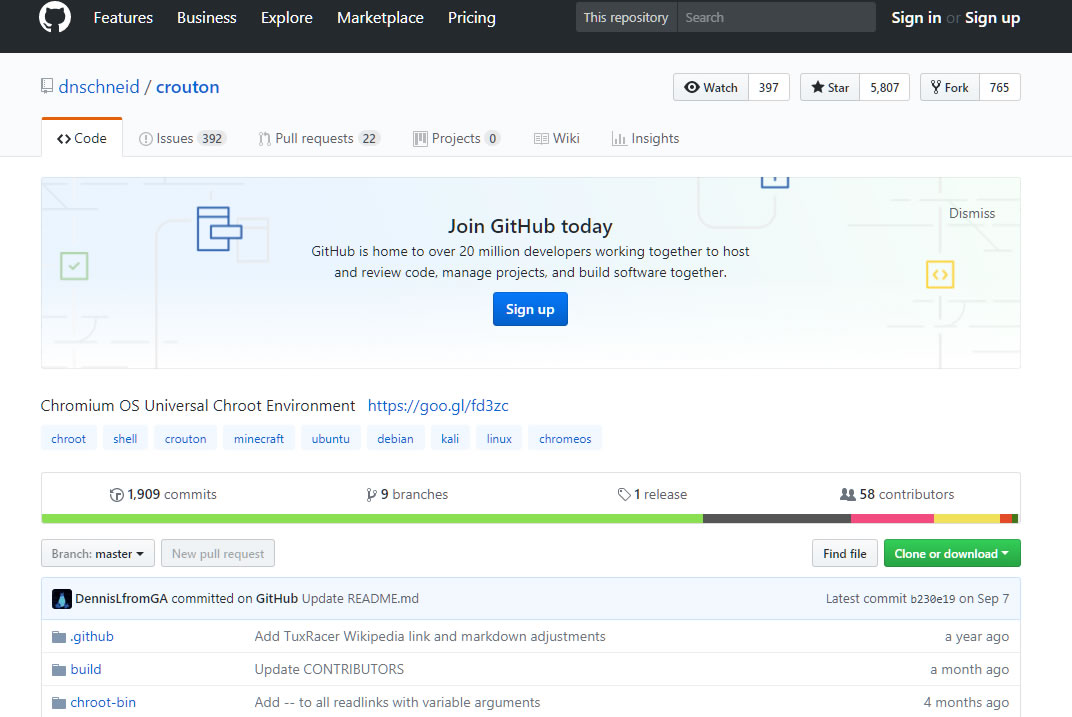Open the Update README.md commit message
The height and width of the screenshot is (717, 1072).
[x=360, y=599]
